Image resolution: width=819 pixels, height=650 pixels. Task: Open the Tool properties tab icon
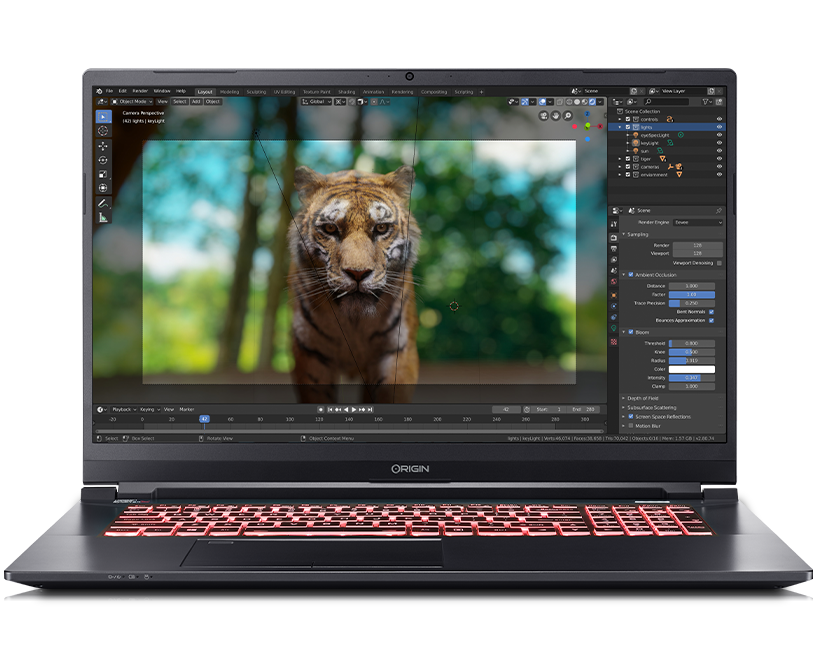[x=614, y=224]
